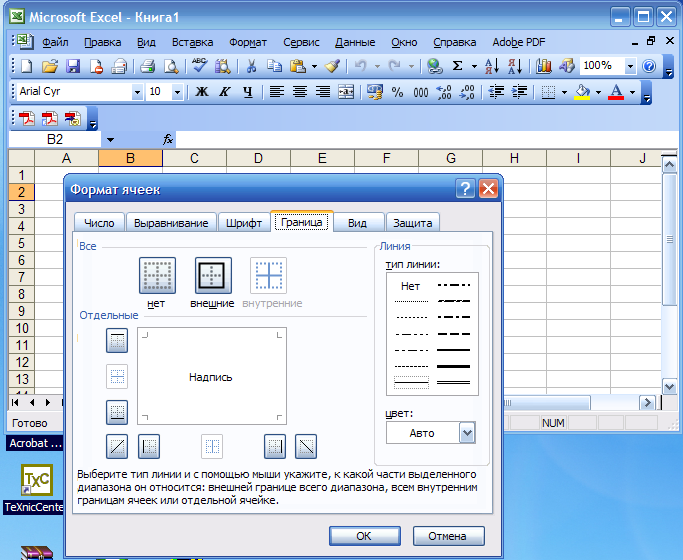
Task: Click the Insert Hyperlink globe icon
Action: point(434,66)
